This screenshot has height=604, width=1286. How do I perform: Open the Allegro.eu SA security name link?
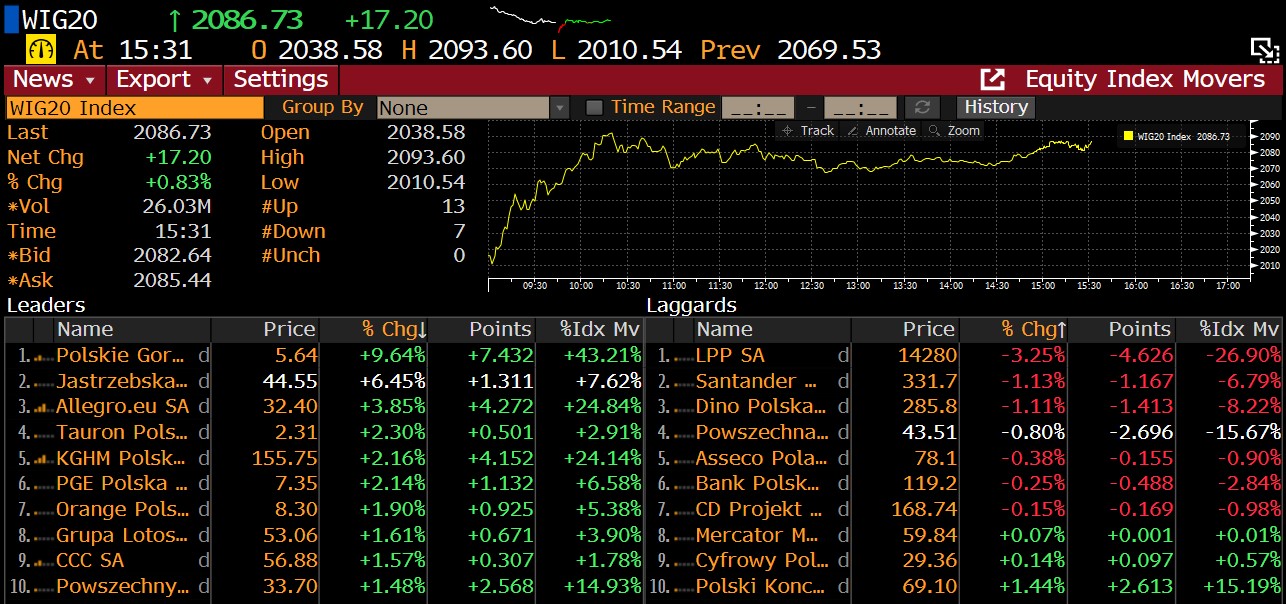122,406
